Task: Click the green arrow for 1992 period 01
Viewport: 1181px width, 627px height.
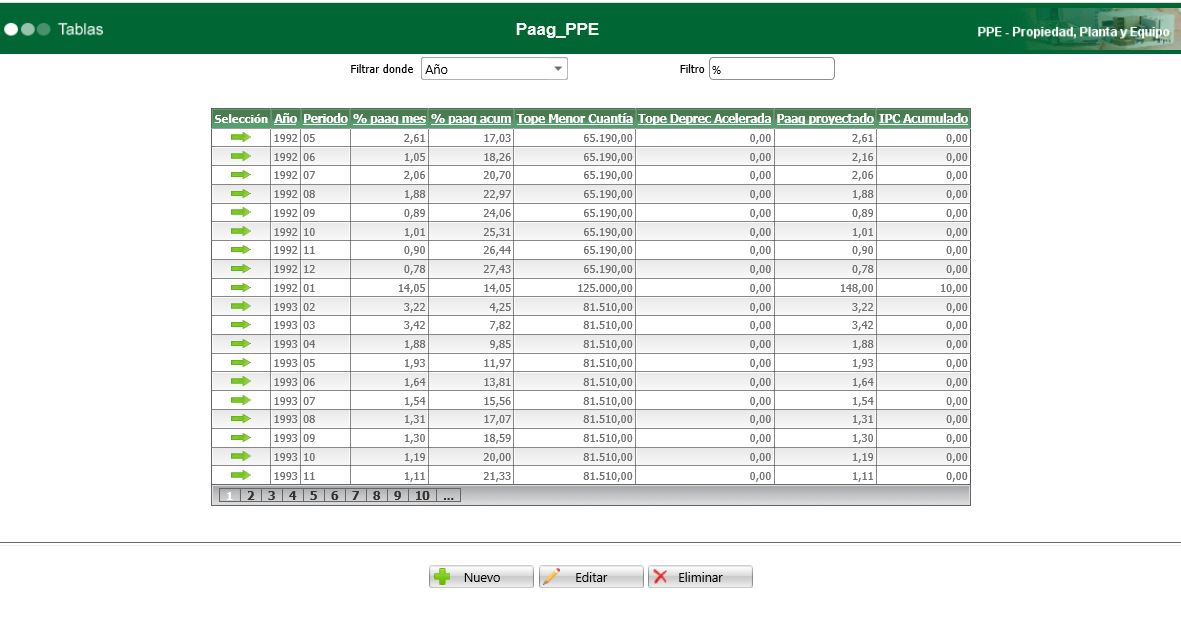Action: coord(240,288)
